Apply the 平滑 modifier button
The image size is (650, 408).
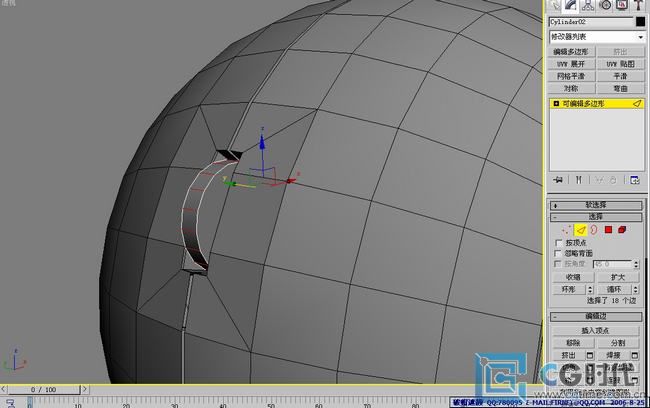(x=621, y=76)
